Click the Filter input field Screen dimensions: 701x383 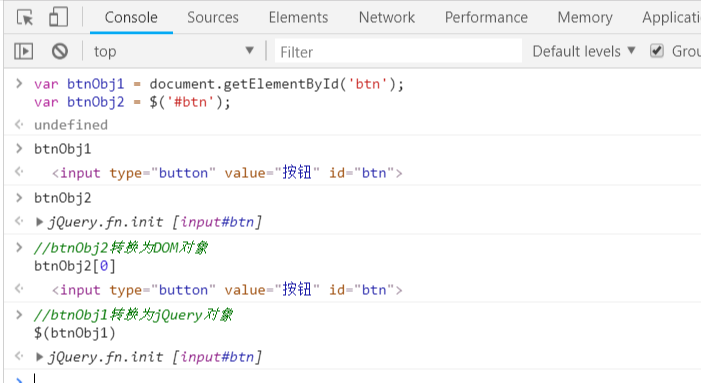coord(398,52)
